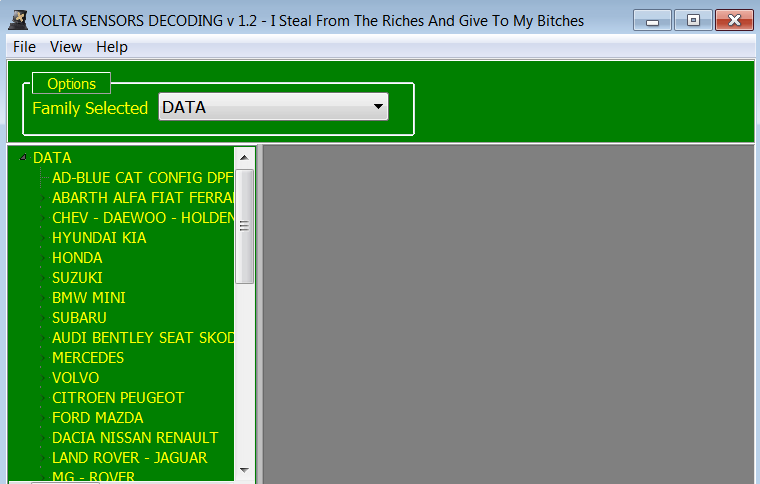
Task: Select BMW MINI tree item
Action: coord(89,297)
